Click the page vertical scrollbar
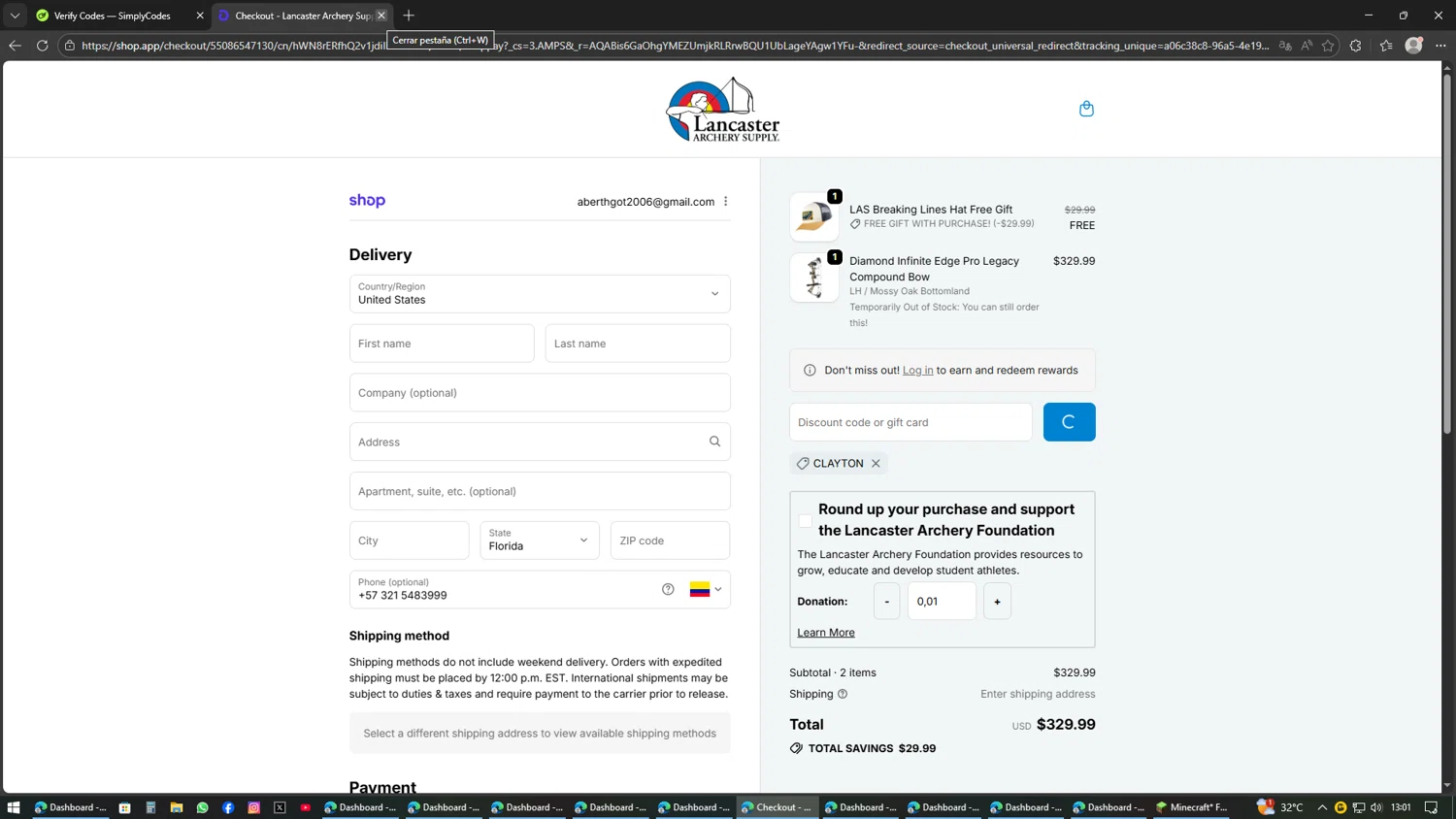This screenshot has width=1456, height=819. [x=1447, y=252]
